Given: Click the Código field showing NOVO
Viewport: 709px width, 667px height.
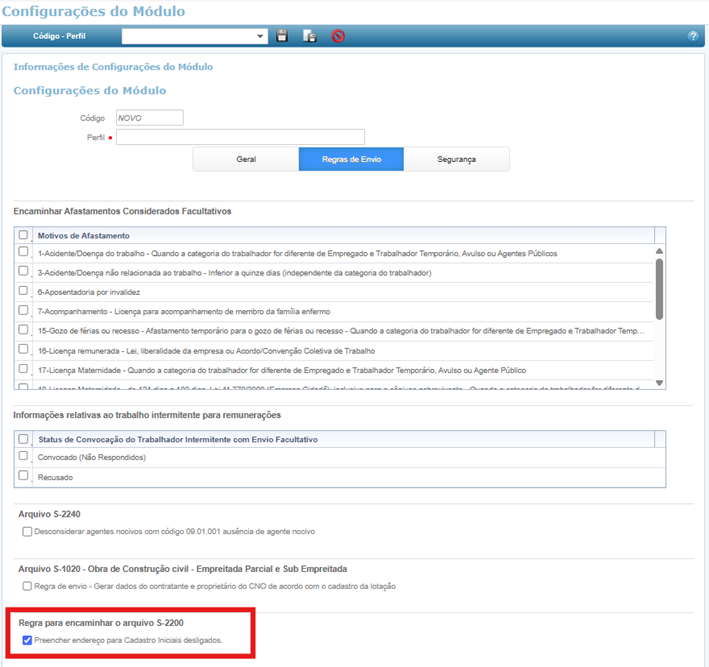Looking at the screenshot, I should pyautogui.click(x=150, y=118).
